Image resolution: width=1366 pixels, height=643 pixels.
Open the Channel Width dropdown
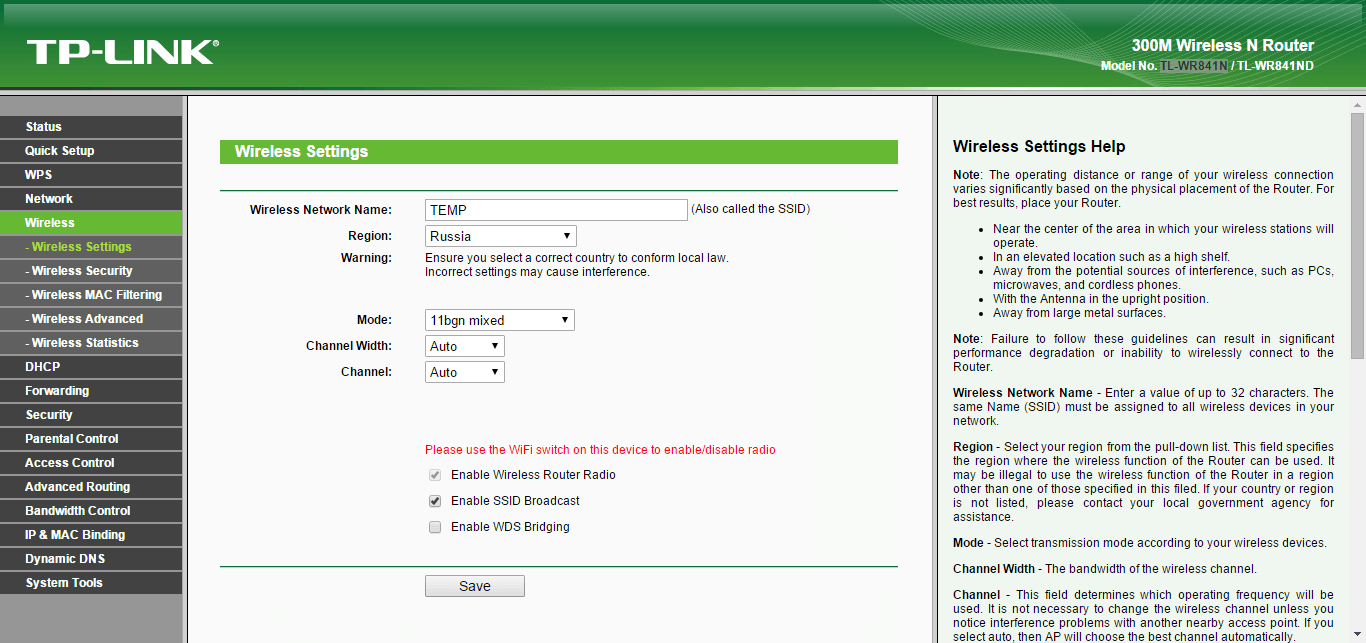tap(464, 347)
